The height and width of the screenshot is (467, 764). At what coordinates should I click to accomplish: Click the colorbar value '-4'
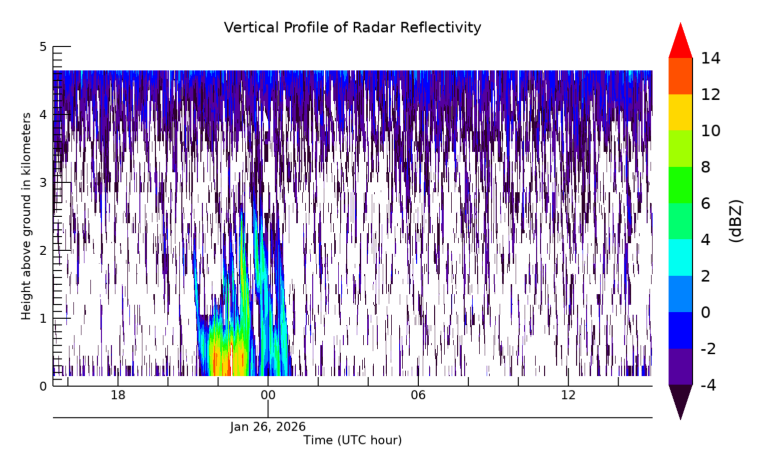(708, 385)
